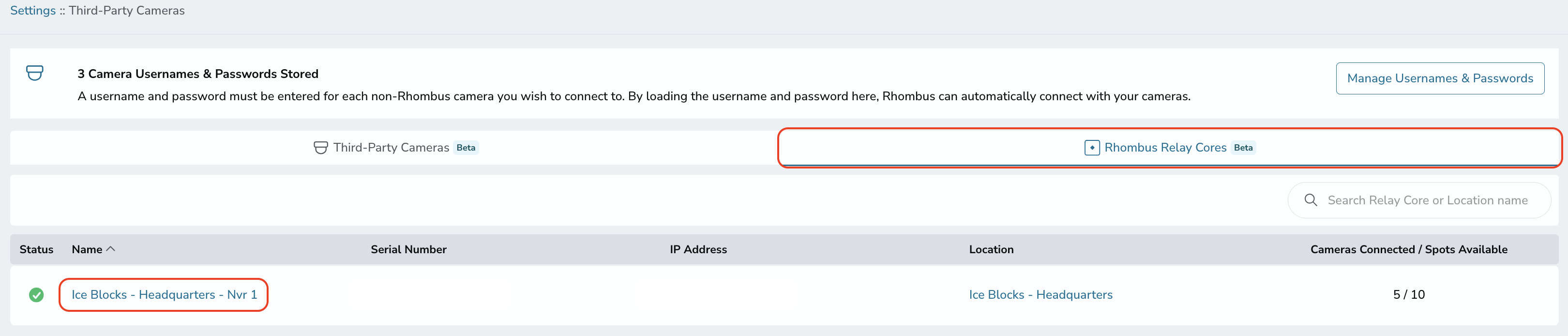Screen dimensions: 1568x336
Task: Click the green online status checkmark
Action: click(36, 295)
